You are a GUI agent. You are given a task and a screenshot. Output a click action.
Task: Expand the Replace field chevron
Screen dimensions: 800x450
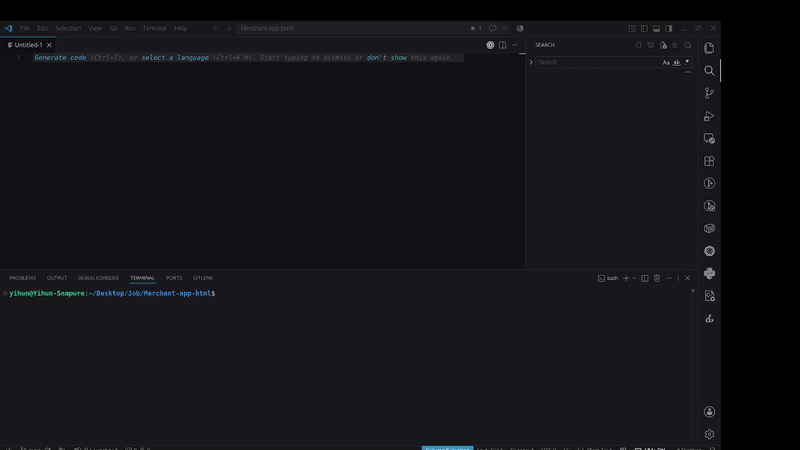[x=531, y=62]
